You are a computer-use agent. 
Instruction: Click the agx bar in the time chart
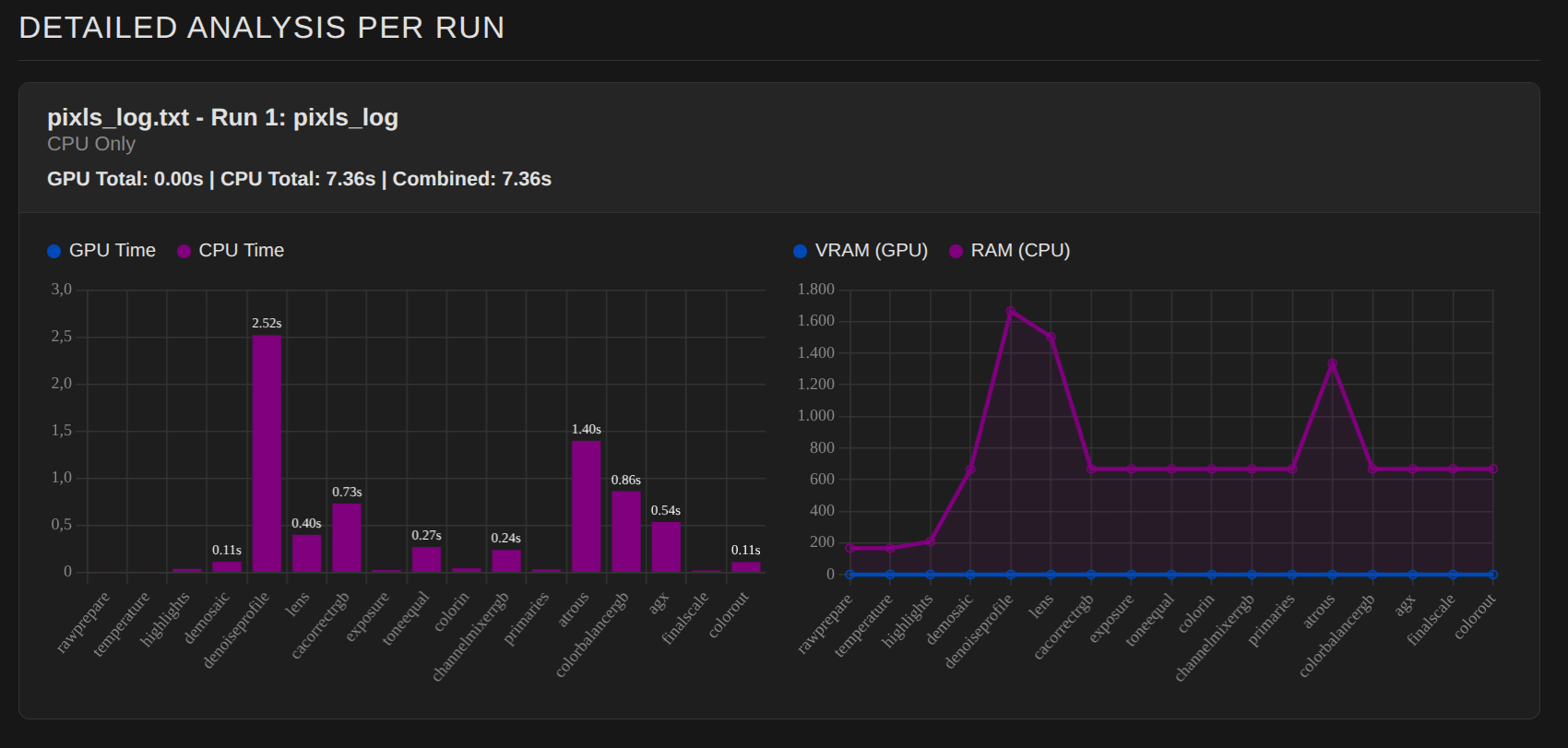point(666,547)
